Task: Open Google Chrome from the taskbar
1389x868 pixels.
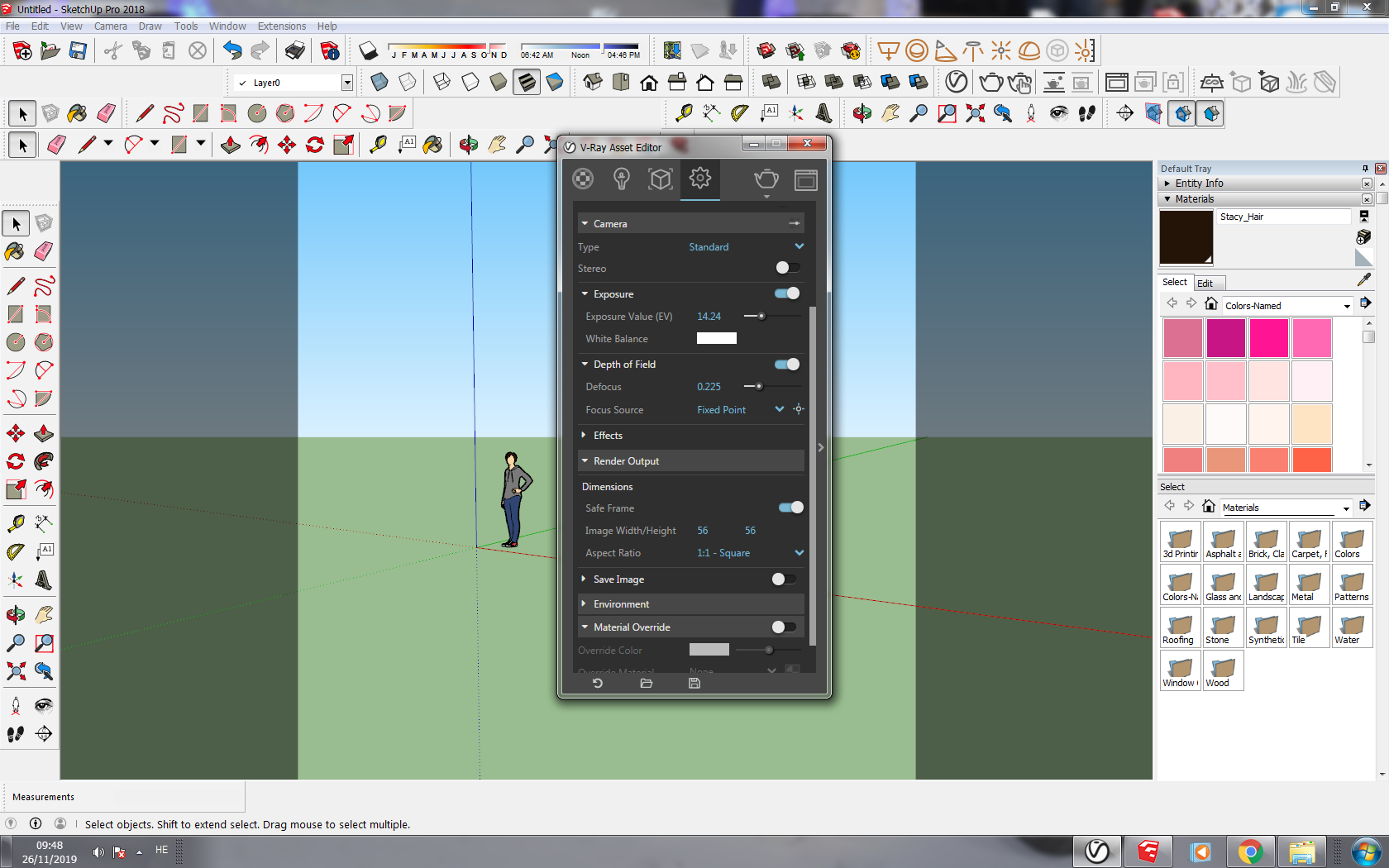Action: (x=1251, y=851)
